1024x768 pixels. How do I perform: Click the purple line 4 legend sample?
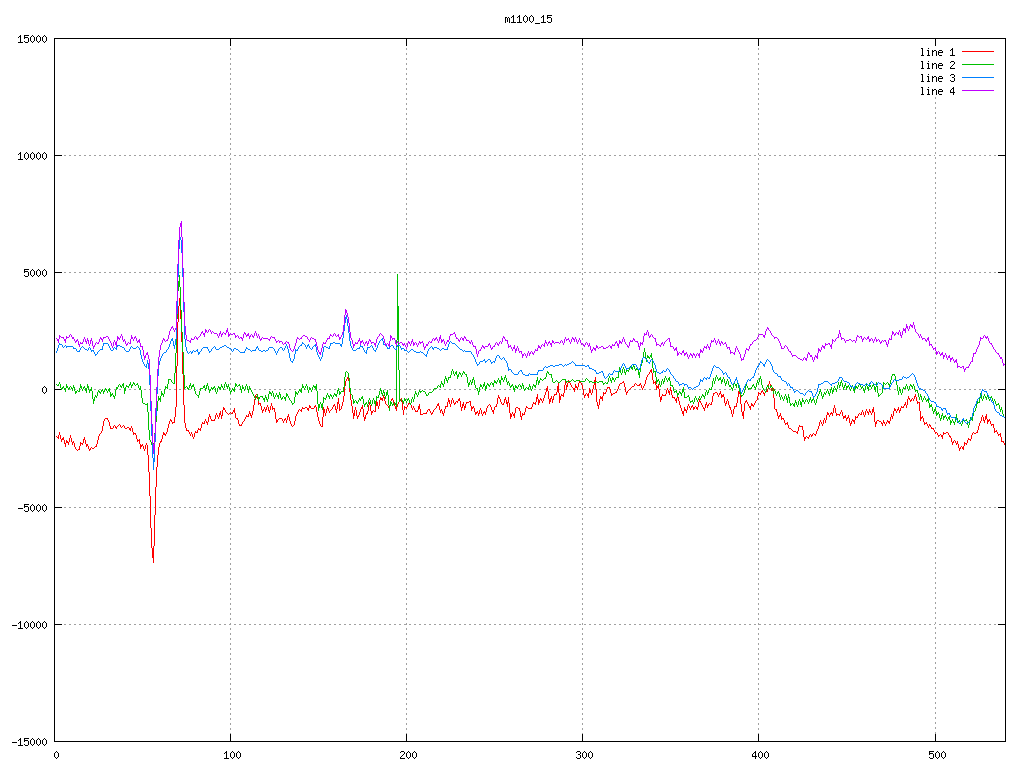coord(978,91)
